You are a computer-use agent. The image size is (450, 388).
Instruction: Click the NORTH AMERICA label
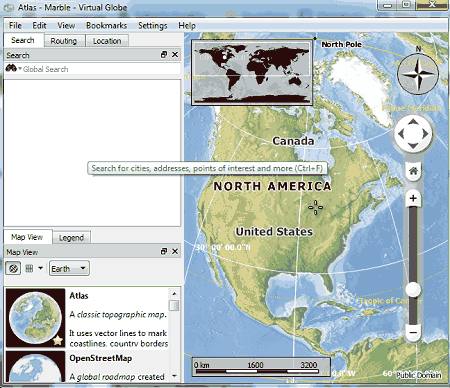coord(272,186)
